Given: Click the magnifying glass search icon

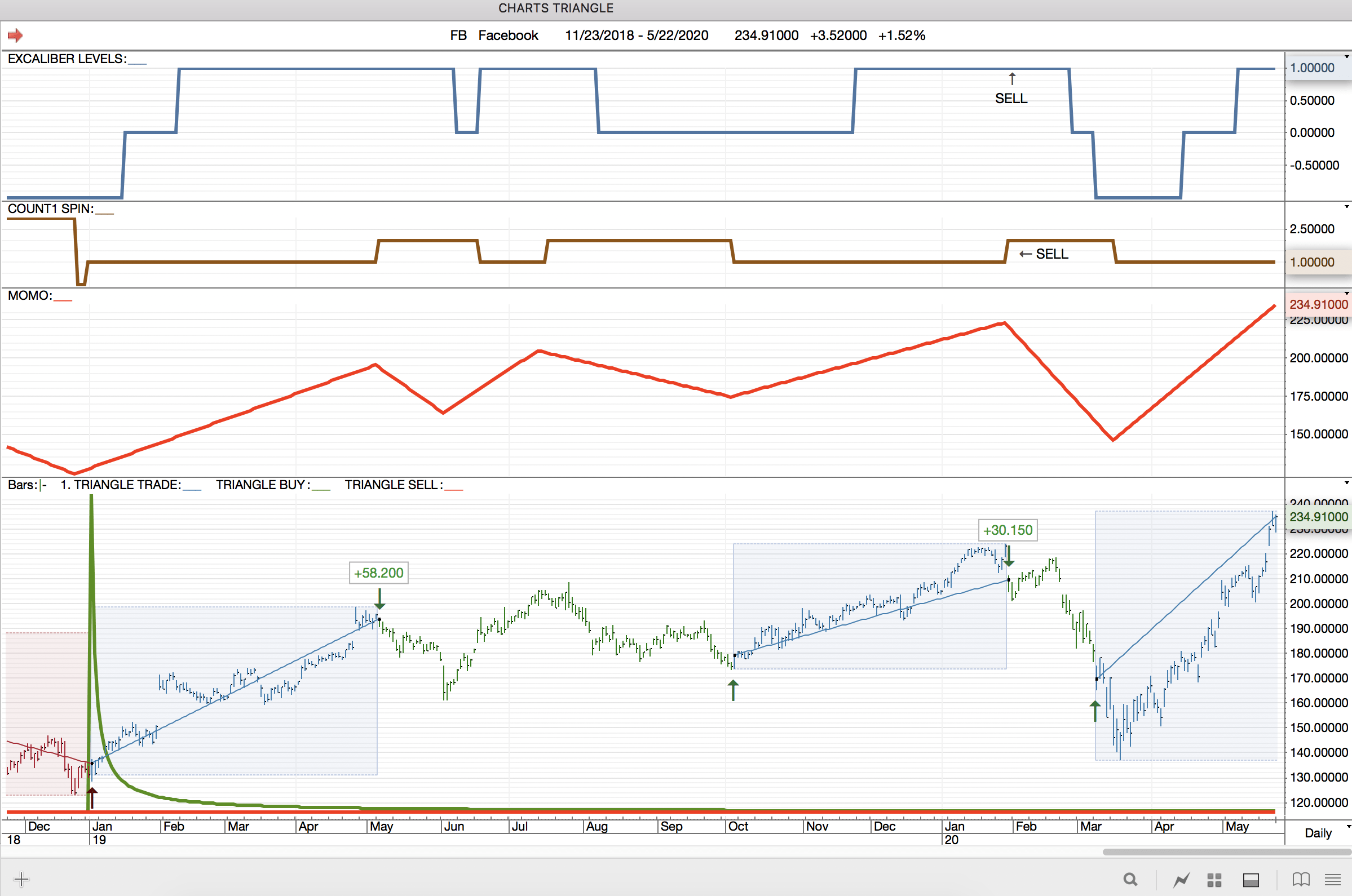Looking at the screenshot, I should (x=1130, y=880).
